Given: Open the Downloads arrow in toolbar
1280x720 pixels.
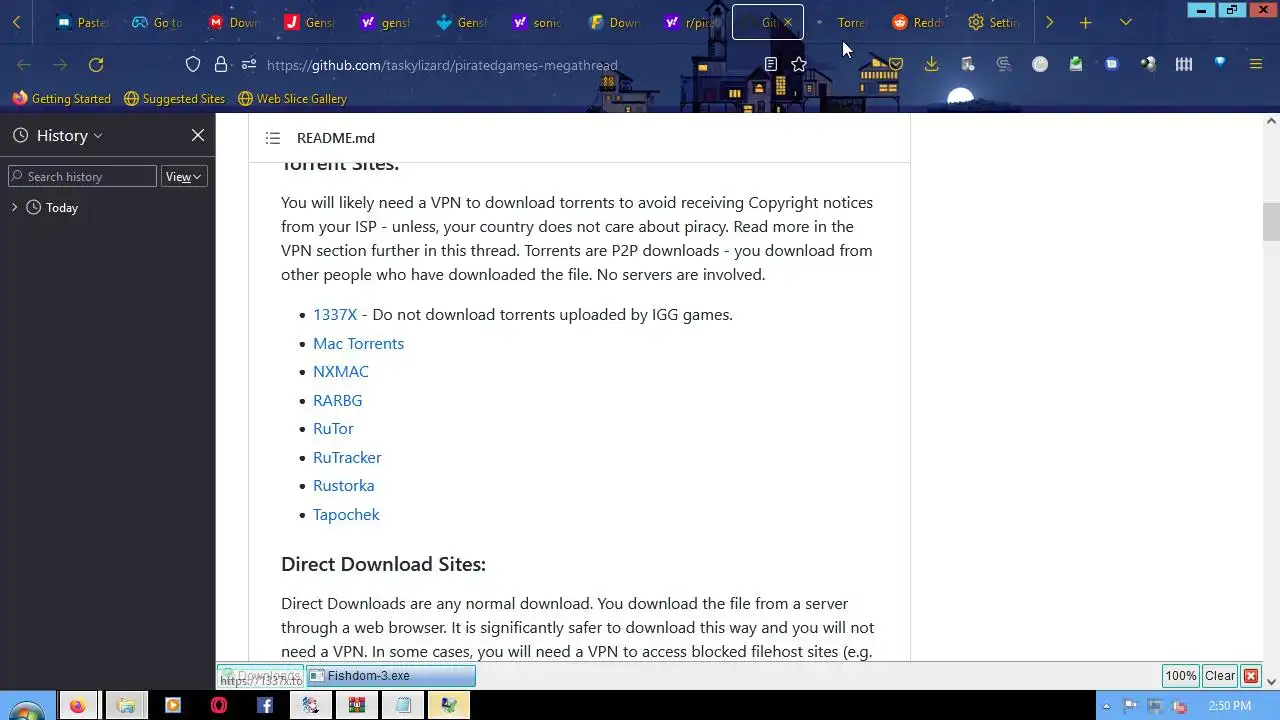Looking at the screenshot, I should (931, 65).
